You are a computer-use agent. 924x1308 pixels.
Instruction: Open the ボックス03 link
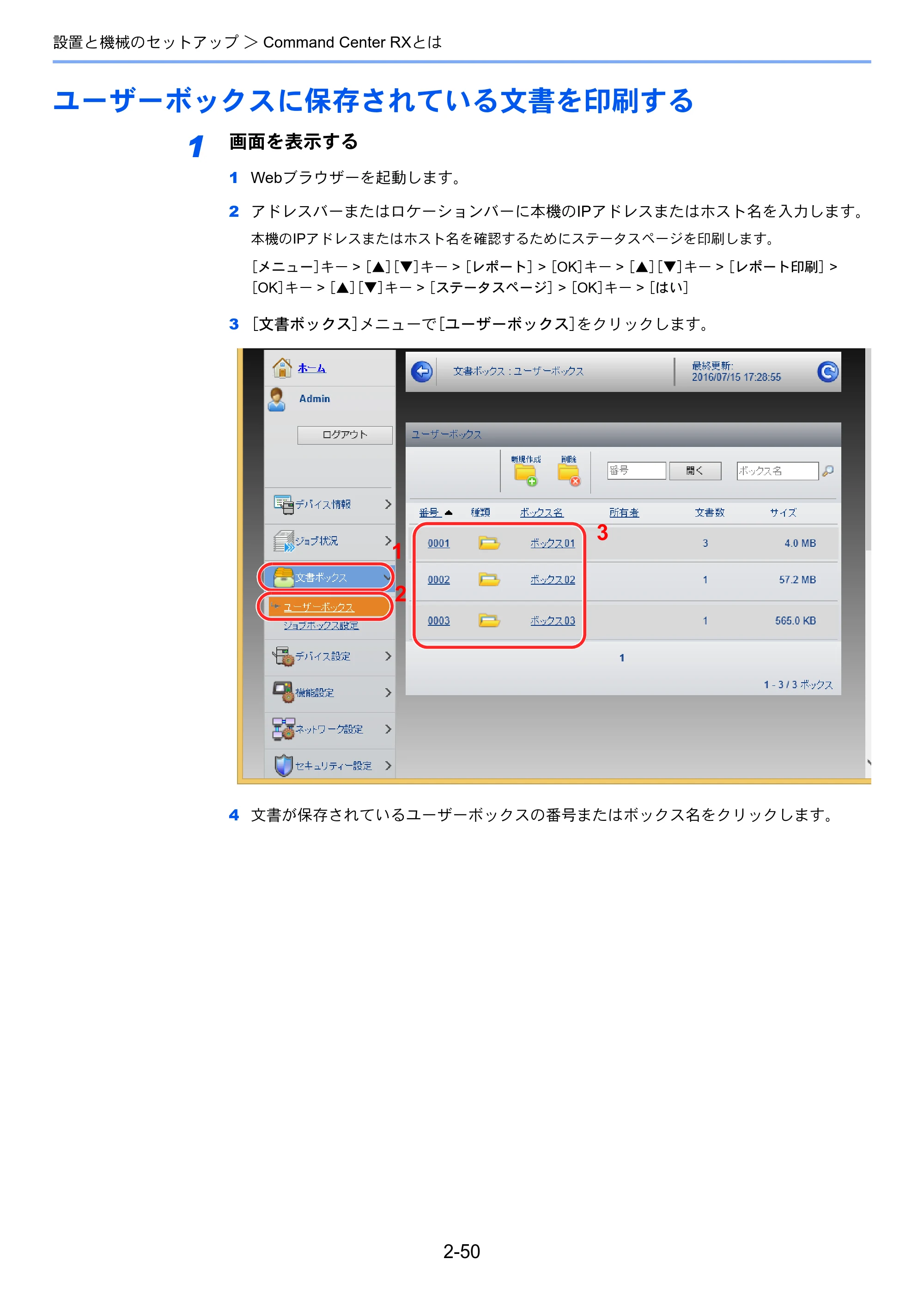pyautogui.click(x=552, y=621)
